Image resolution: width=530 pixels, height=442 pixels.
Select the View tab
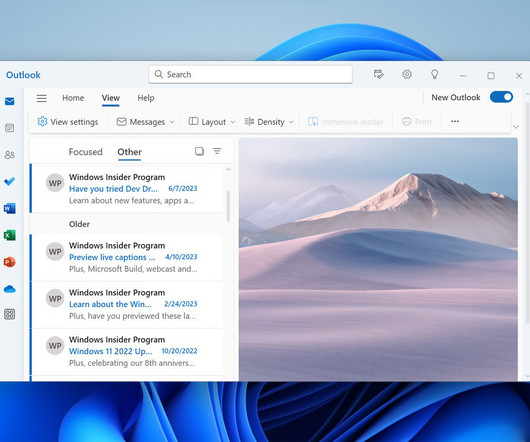pyautogui.click(x=111, y=98)
